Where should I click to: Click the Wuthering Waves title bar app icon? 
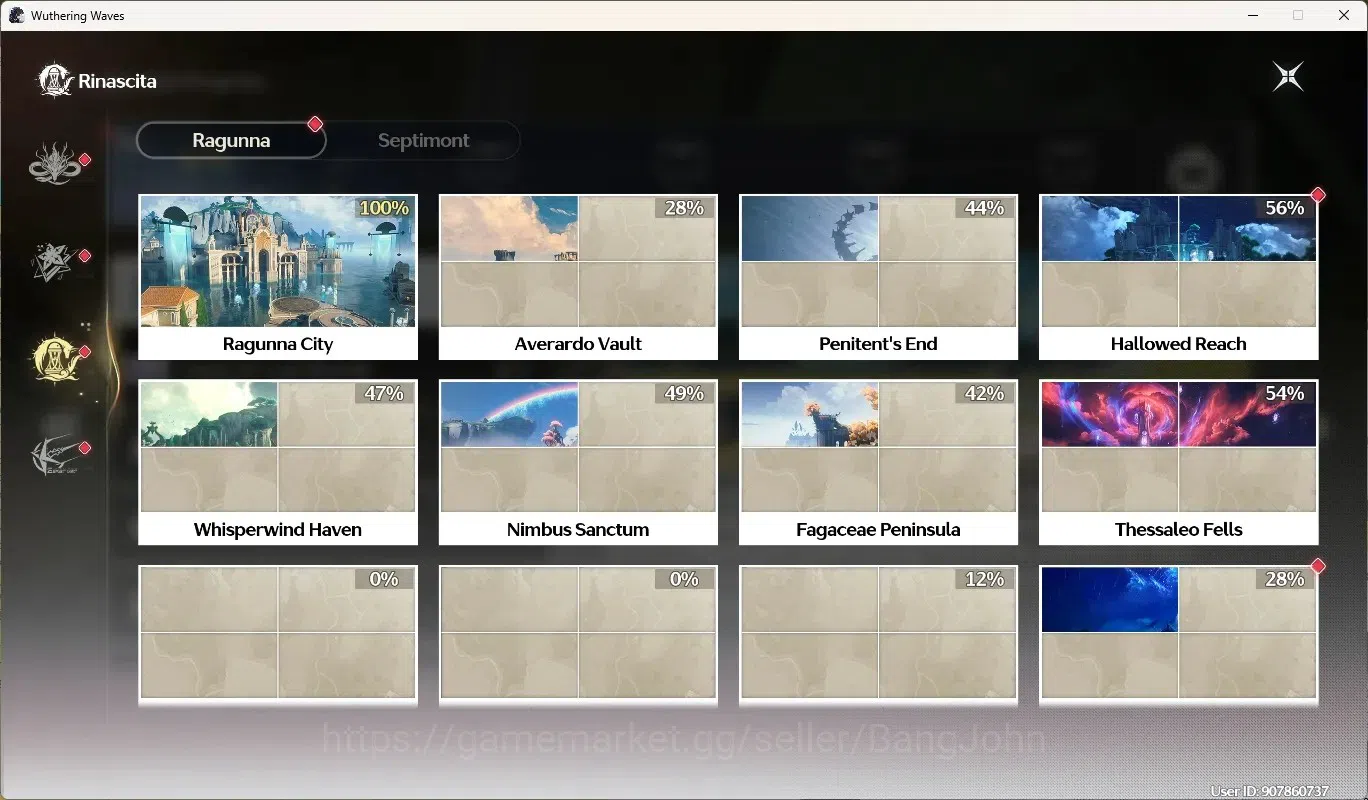pos(16,15)
